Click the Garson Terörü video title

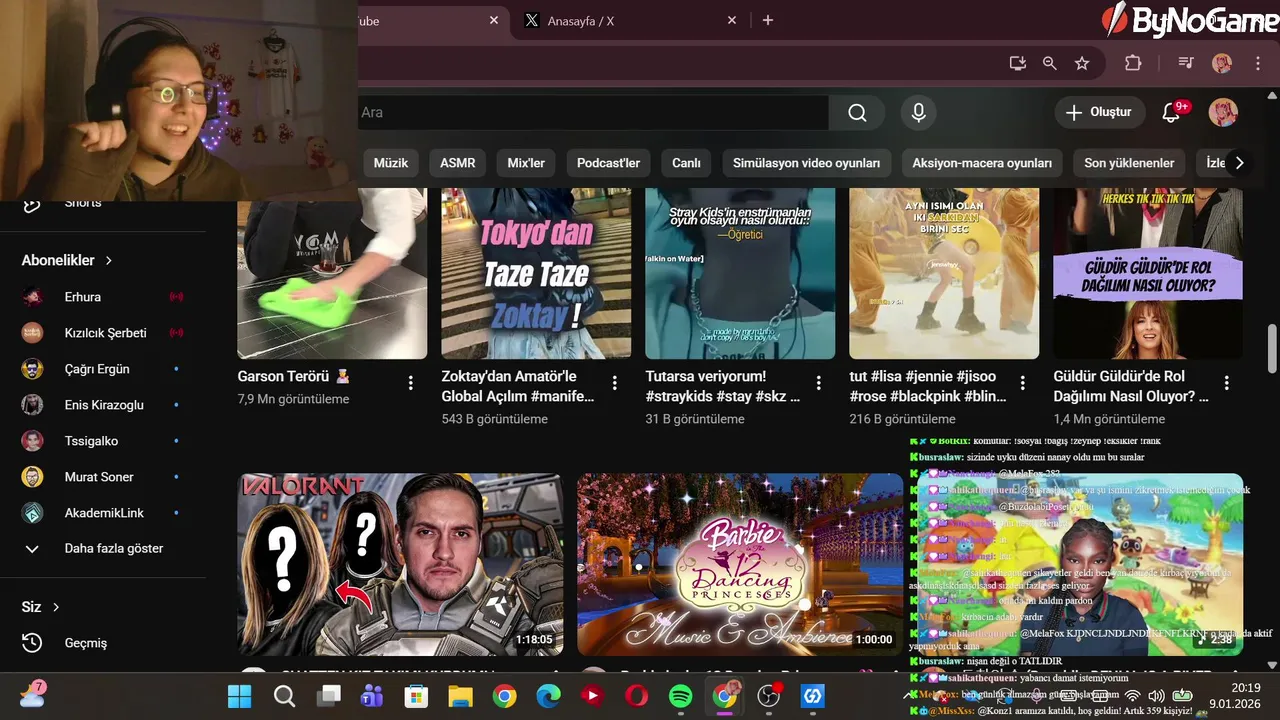[x=294, y=377]
